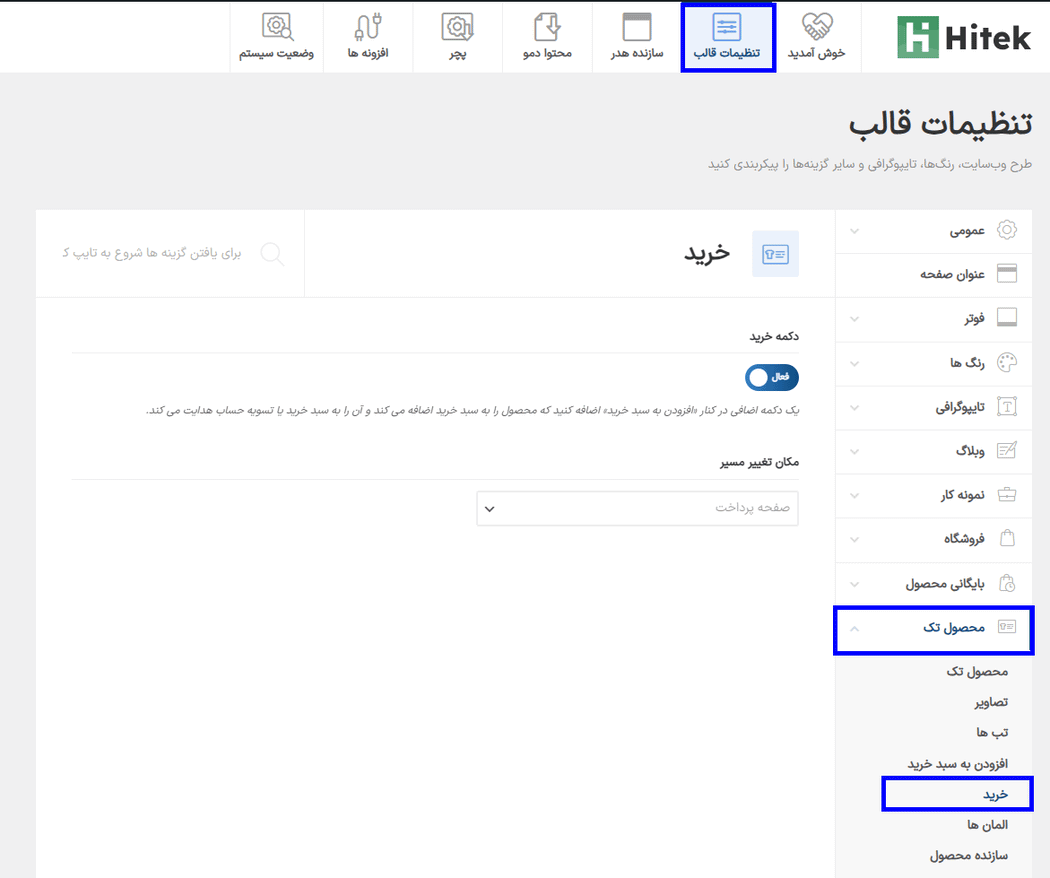Expand the وبلاگ section chevron
Image resolution: width=1050 pixels, height=878 pixels.
point(854,451)
